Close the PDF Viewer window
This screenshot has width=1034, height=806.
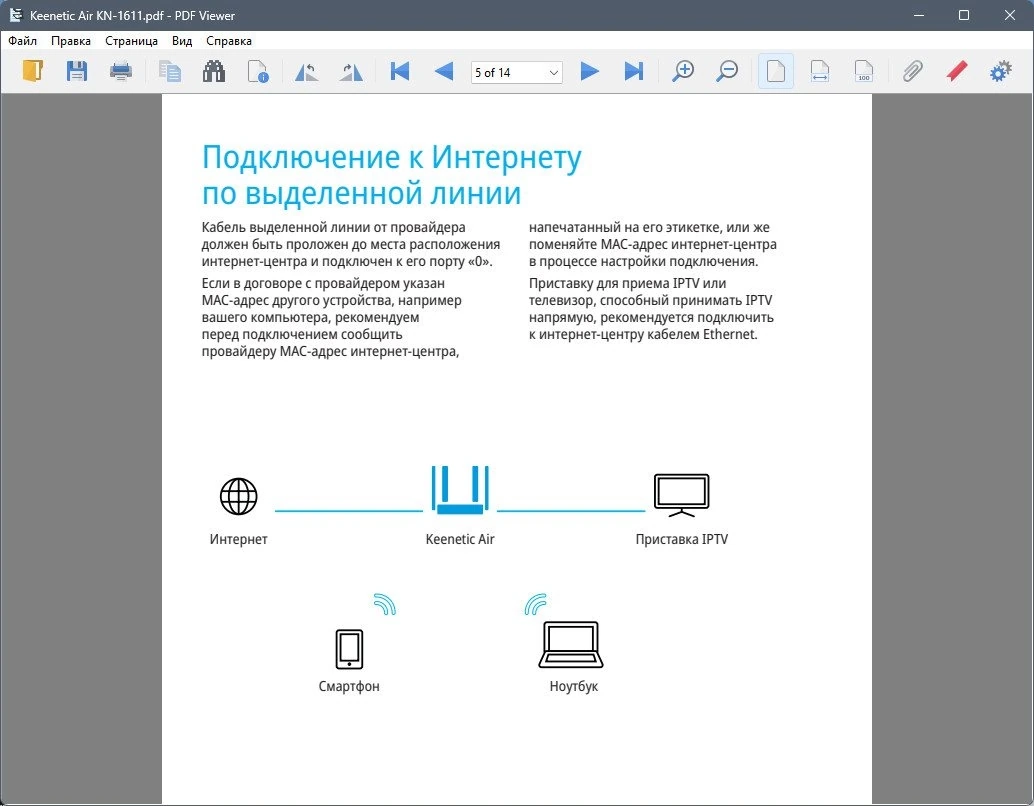(x=1010, y=15)
